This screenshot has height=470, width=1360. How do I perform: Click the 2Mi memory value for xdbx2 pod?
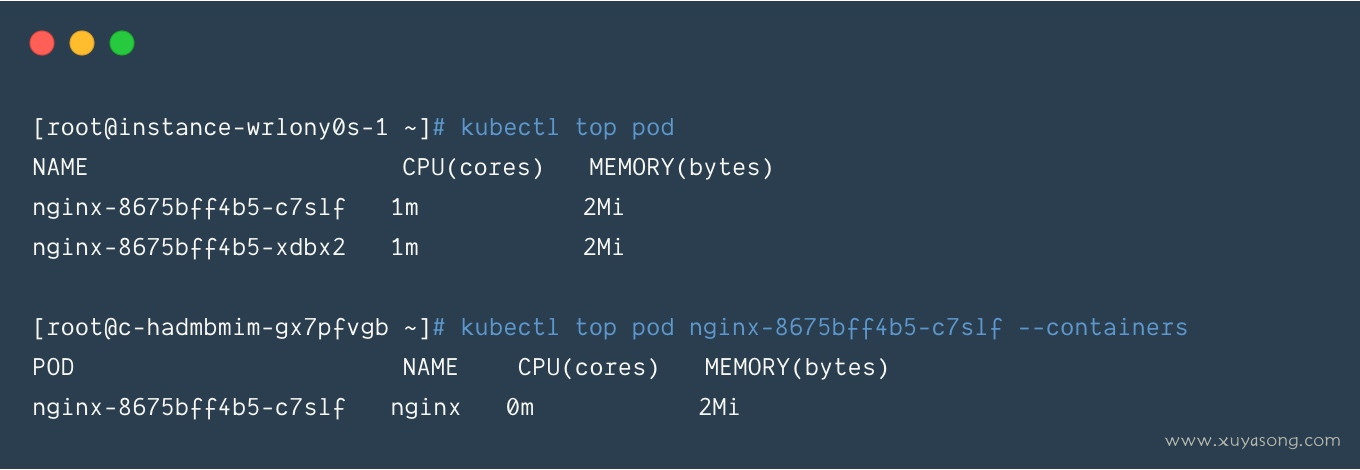(604, 247)
